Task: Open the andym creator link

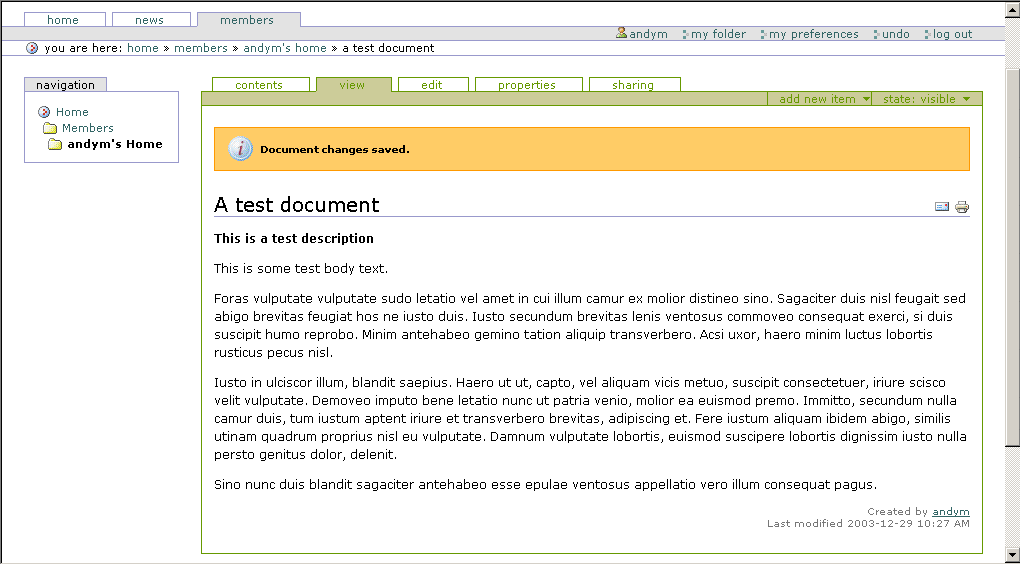Action: point(950,512)
